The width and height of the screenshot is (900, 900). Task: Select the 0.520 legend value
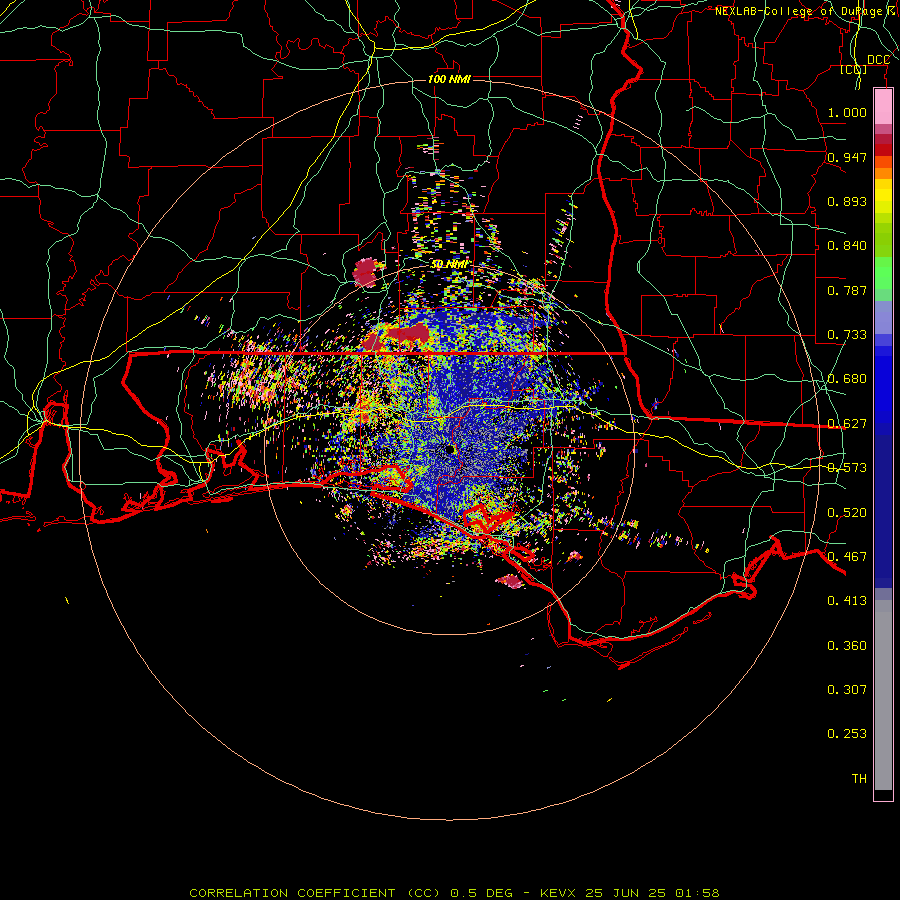pyautogui.click(x=847, y=513)
